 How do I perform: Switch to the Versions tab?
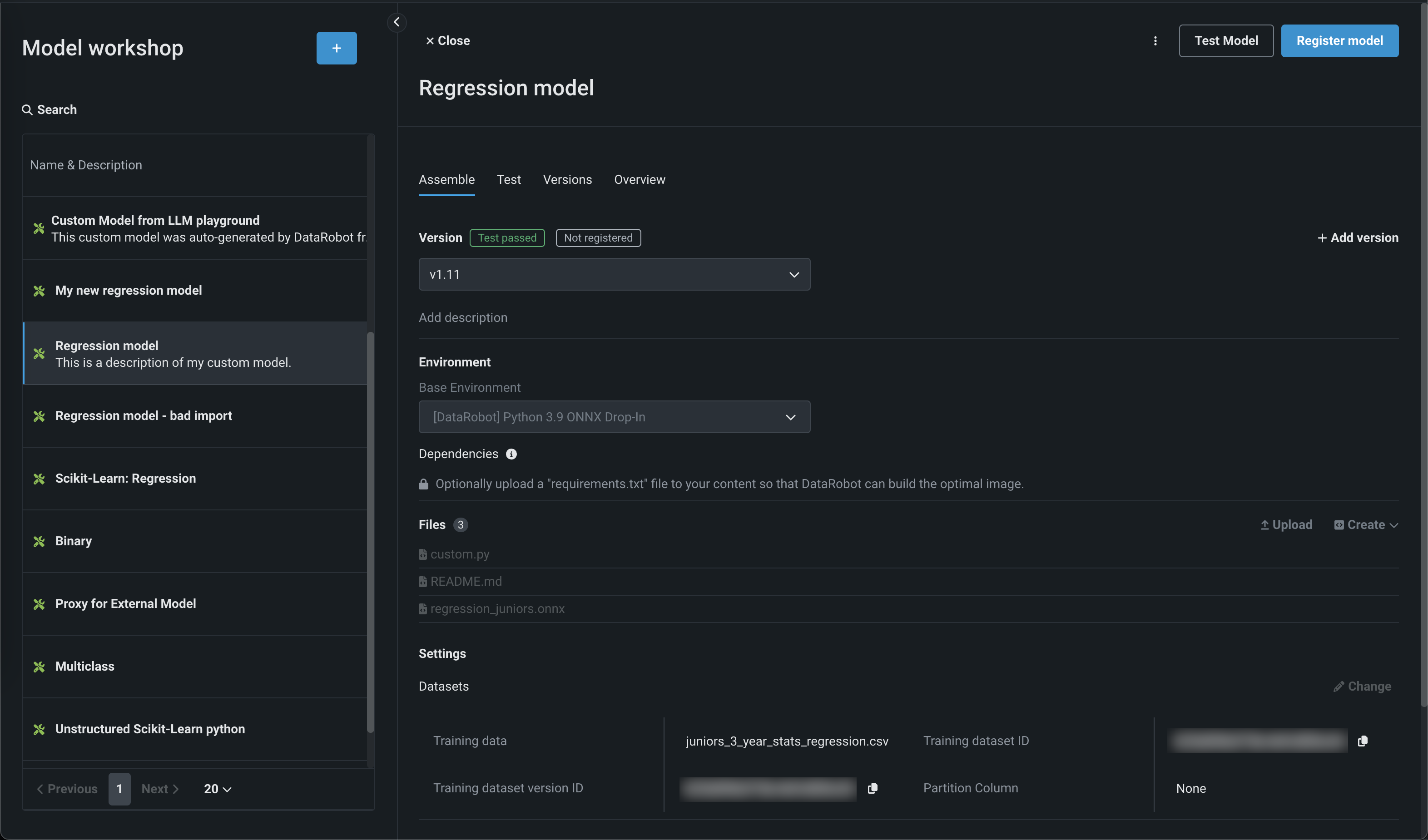567,179
